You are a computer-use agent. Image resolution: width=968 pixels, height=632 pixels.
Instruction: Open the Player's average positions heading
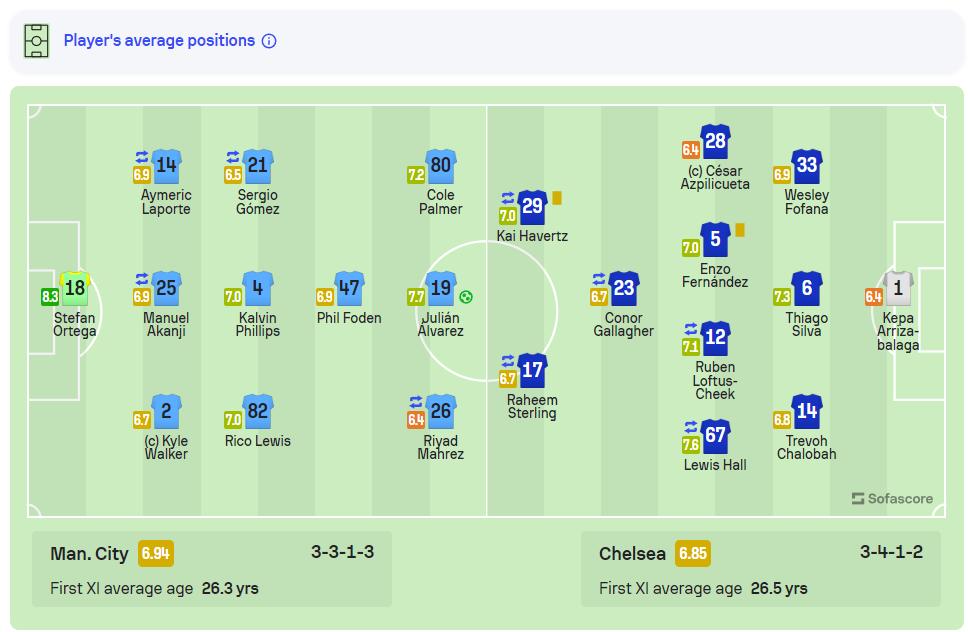pyautogui.click(x=159, y=41)
